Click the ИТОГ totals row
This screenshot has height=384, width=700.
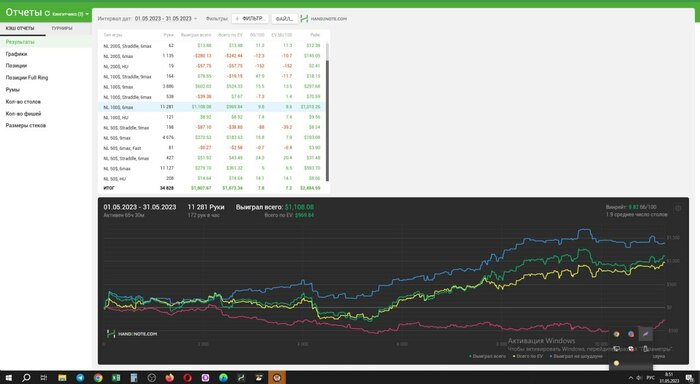pos(212,188)
